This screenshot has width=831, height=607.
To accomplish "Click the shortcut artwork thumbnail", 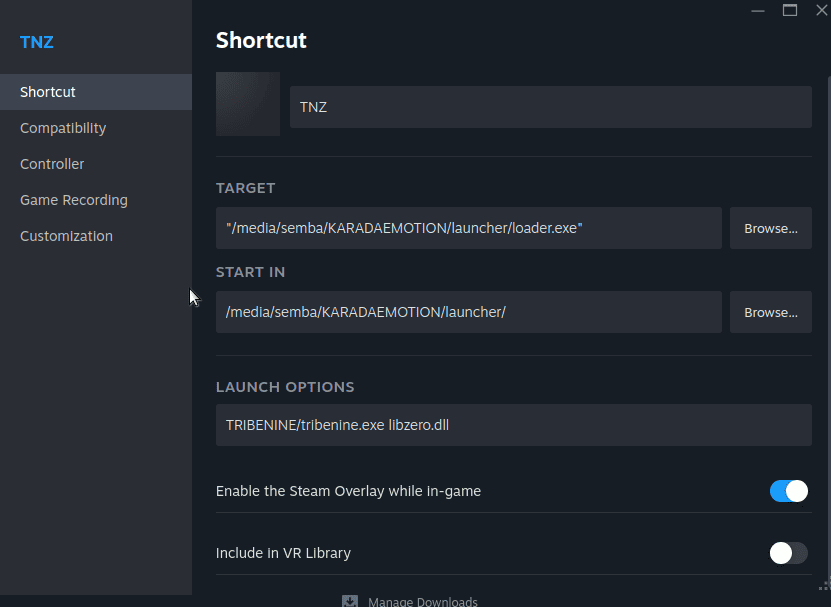I will (247, 104).
